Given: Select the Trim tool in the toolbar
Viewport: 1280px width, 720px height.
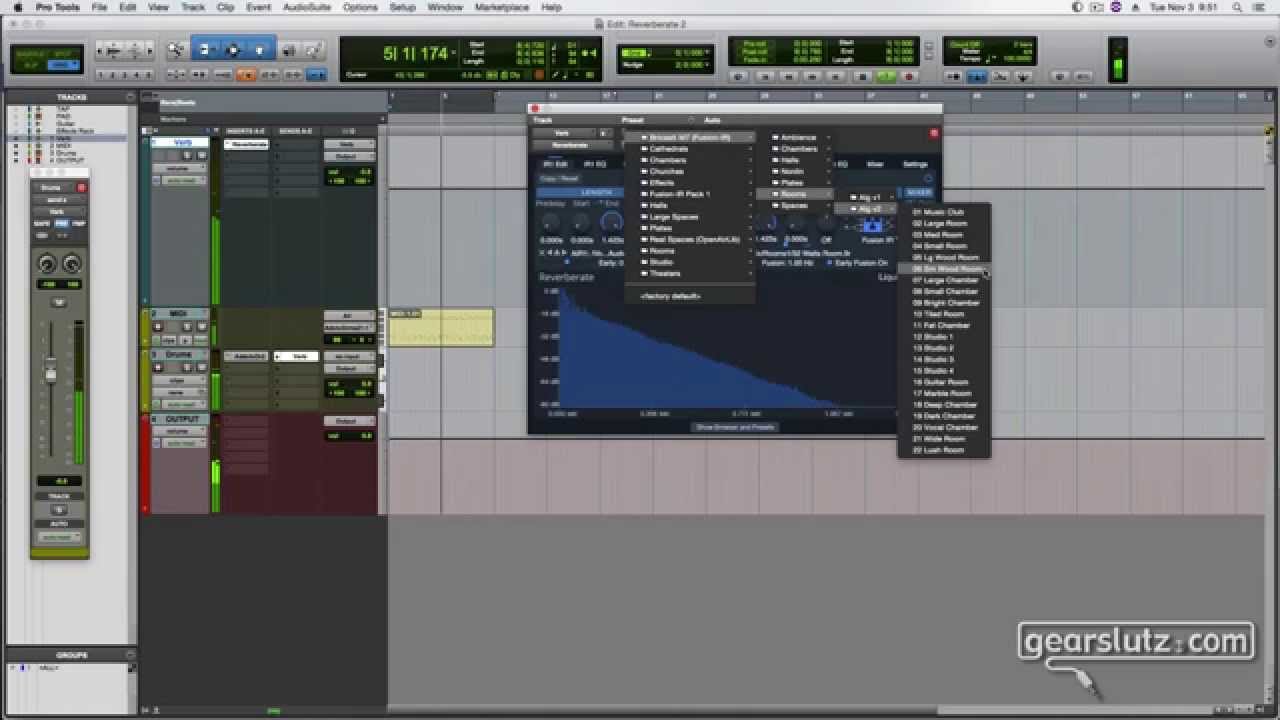Looking at the screenshot, I should click(206, 49).
